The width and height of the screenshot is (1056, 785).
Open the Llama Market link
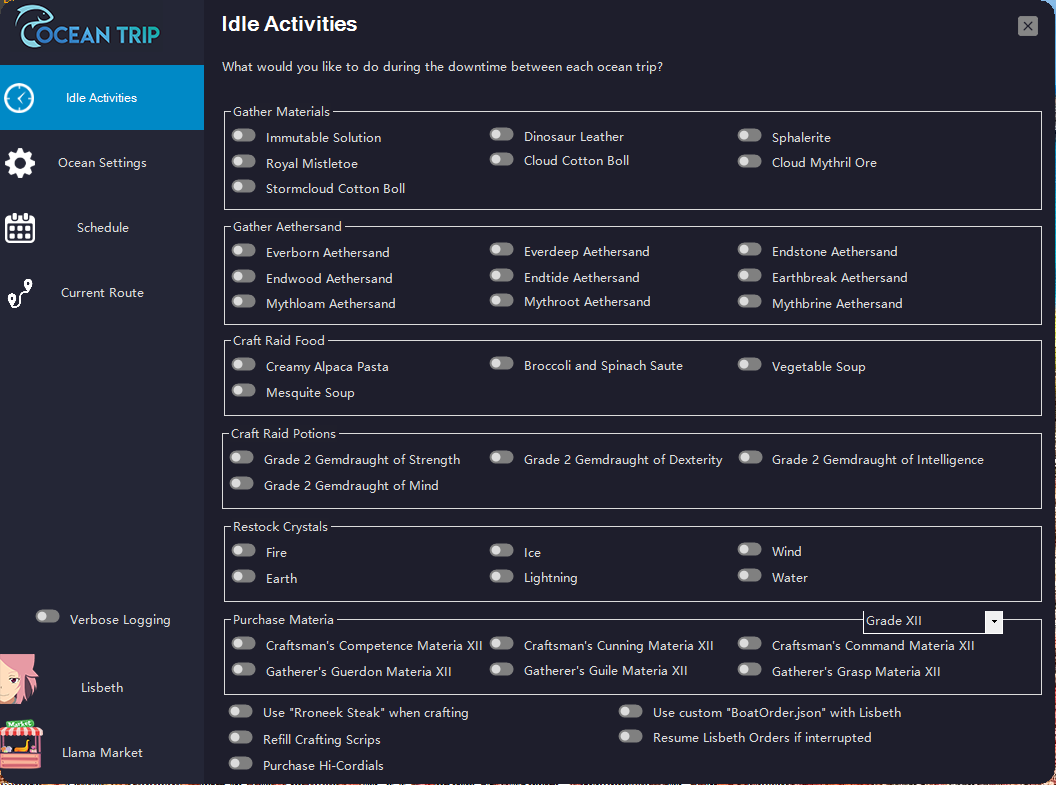click(x=102, y=753)
